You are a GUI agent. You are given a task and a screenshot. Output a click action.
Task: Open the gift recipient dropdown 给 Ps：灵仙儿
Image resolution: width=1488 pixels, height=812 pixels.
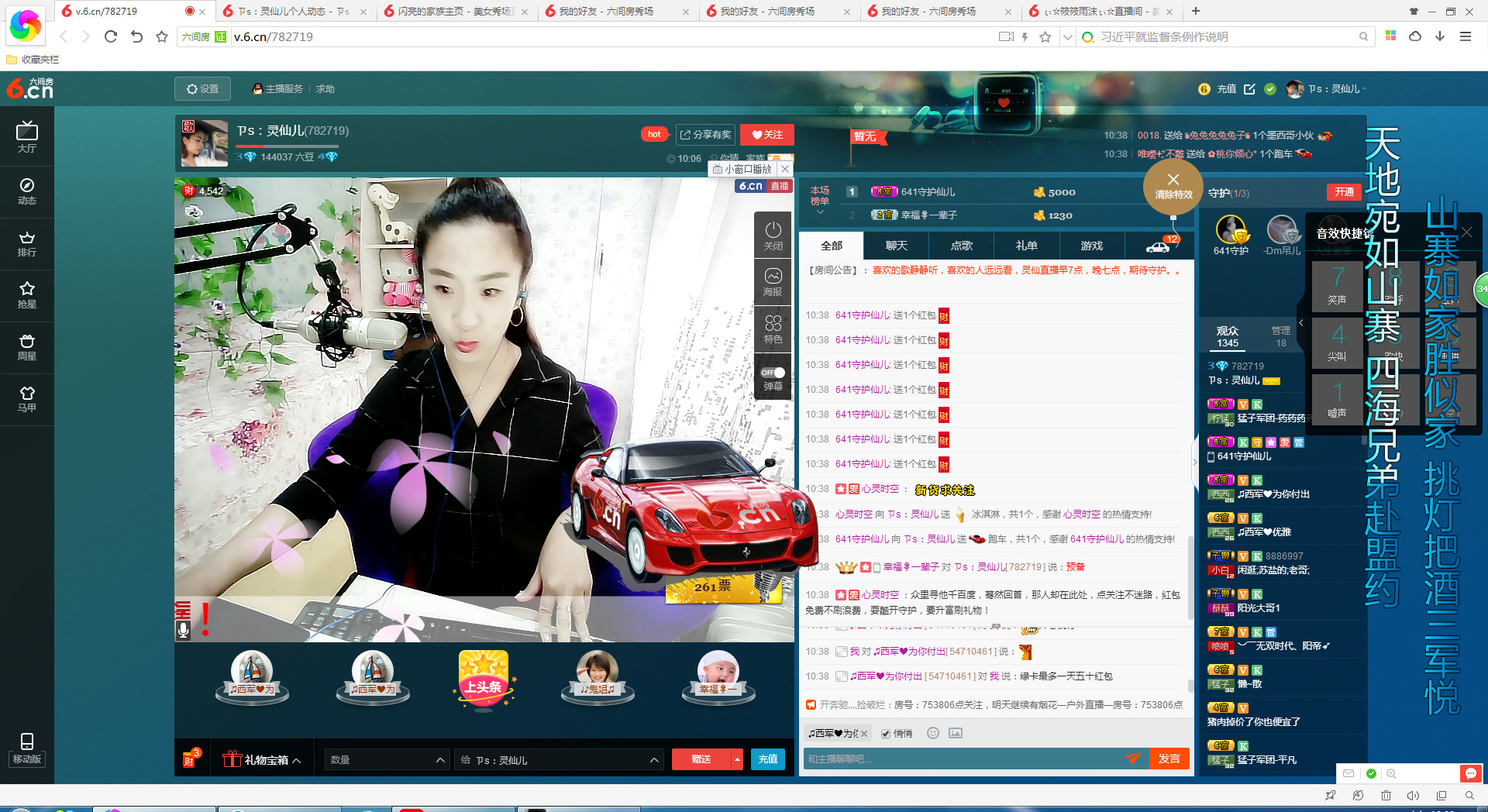tap(559, 759)
